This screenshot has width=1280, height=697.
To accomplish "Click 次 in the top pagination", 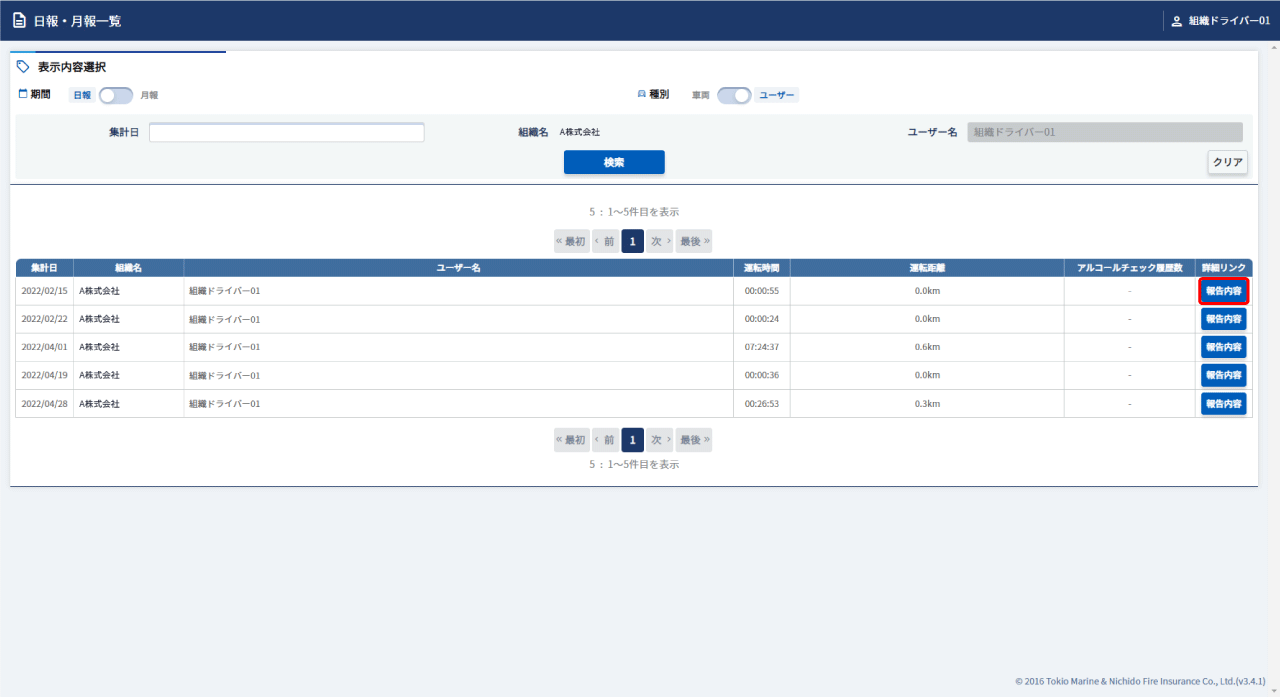I will (x=659, y=241).
